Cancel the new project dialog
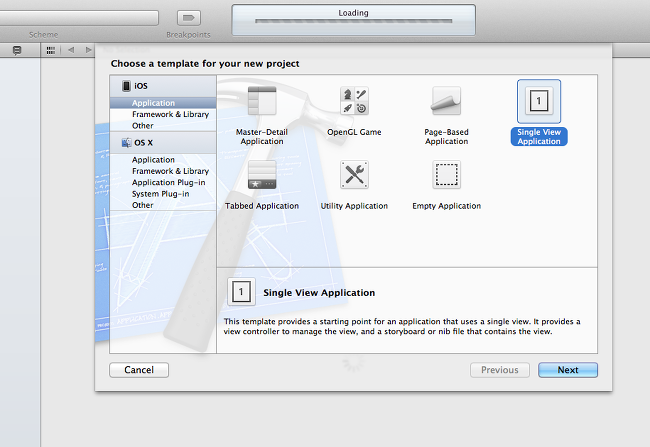 [139, 370]
